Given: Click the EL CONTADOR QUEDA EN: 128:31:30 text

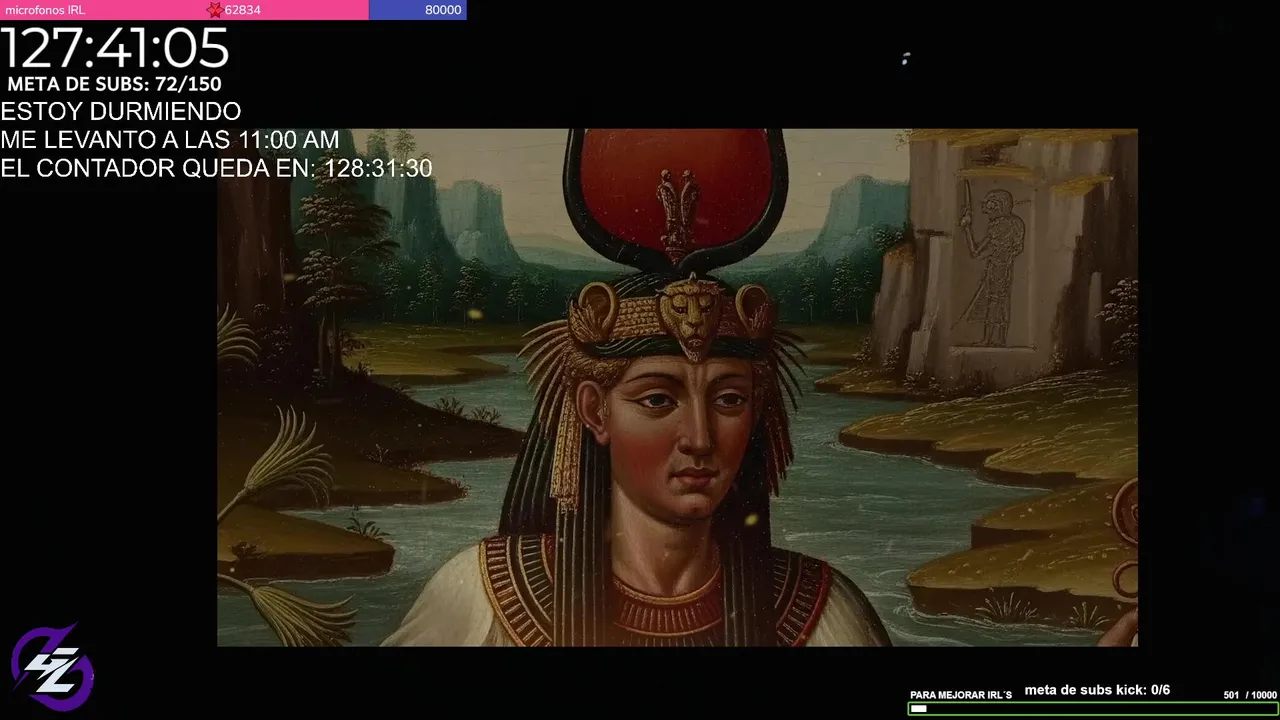Looking at the screenshot, I should click(x=216, y=168).
